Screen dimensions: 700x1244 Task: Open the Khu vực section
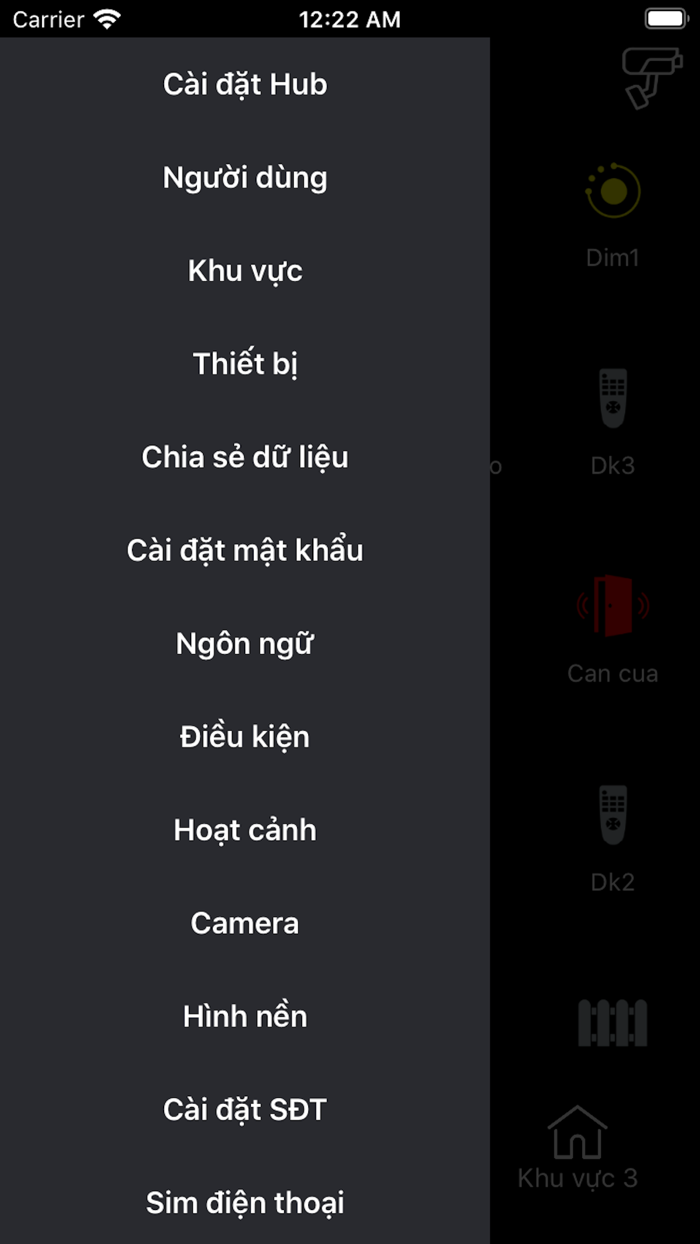click(245, 270)
